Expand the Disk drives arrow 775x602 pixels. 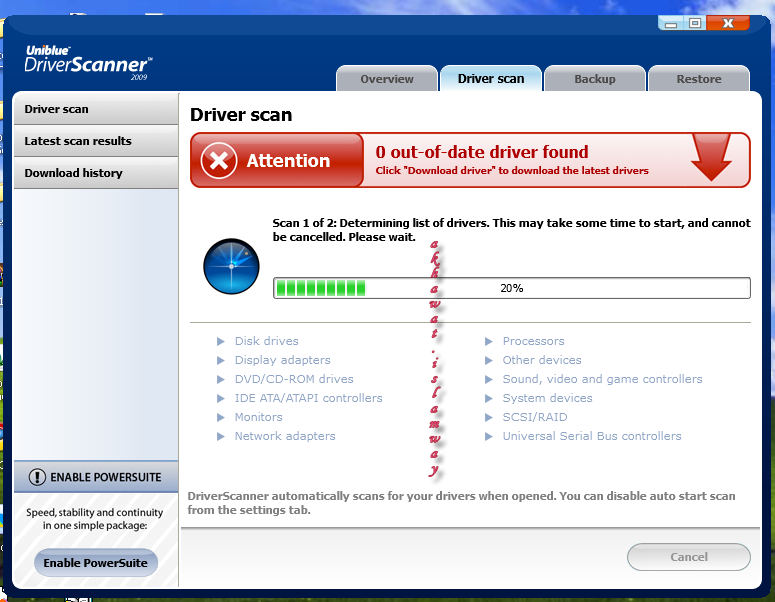click(220, 342)
